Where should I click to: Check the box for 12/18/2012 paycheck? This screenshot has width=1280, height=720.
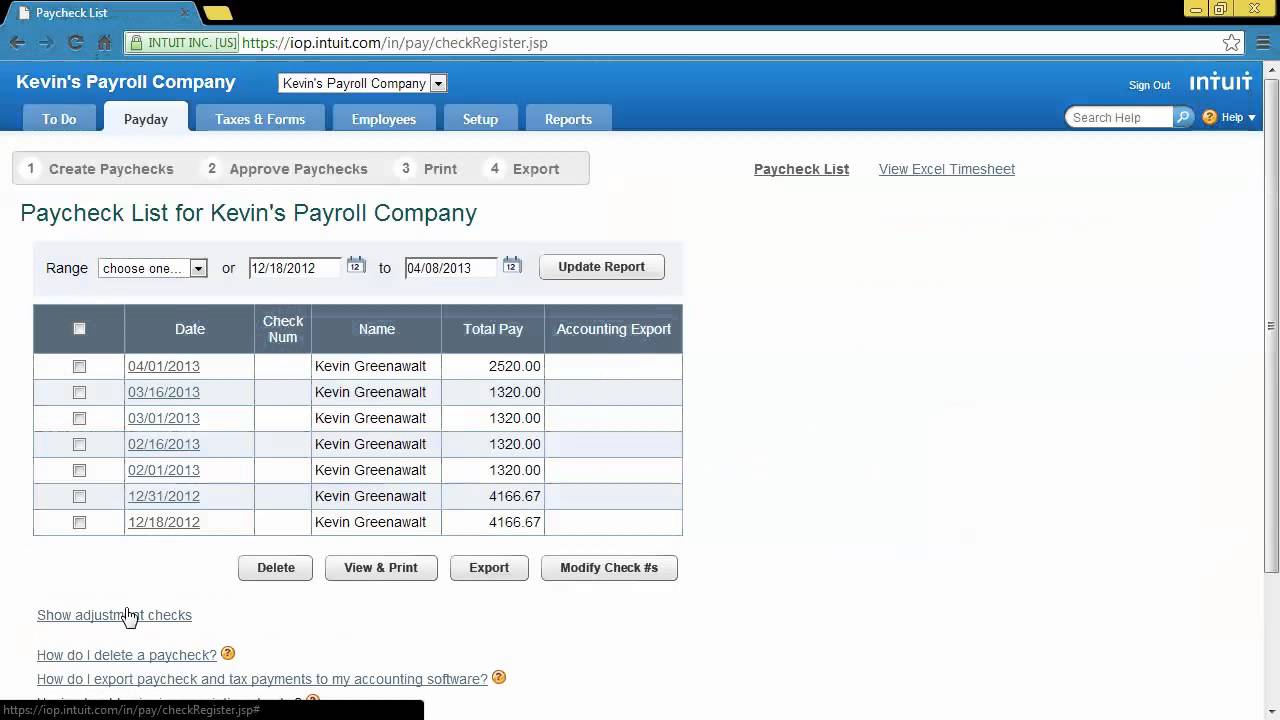point(79,522)
